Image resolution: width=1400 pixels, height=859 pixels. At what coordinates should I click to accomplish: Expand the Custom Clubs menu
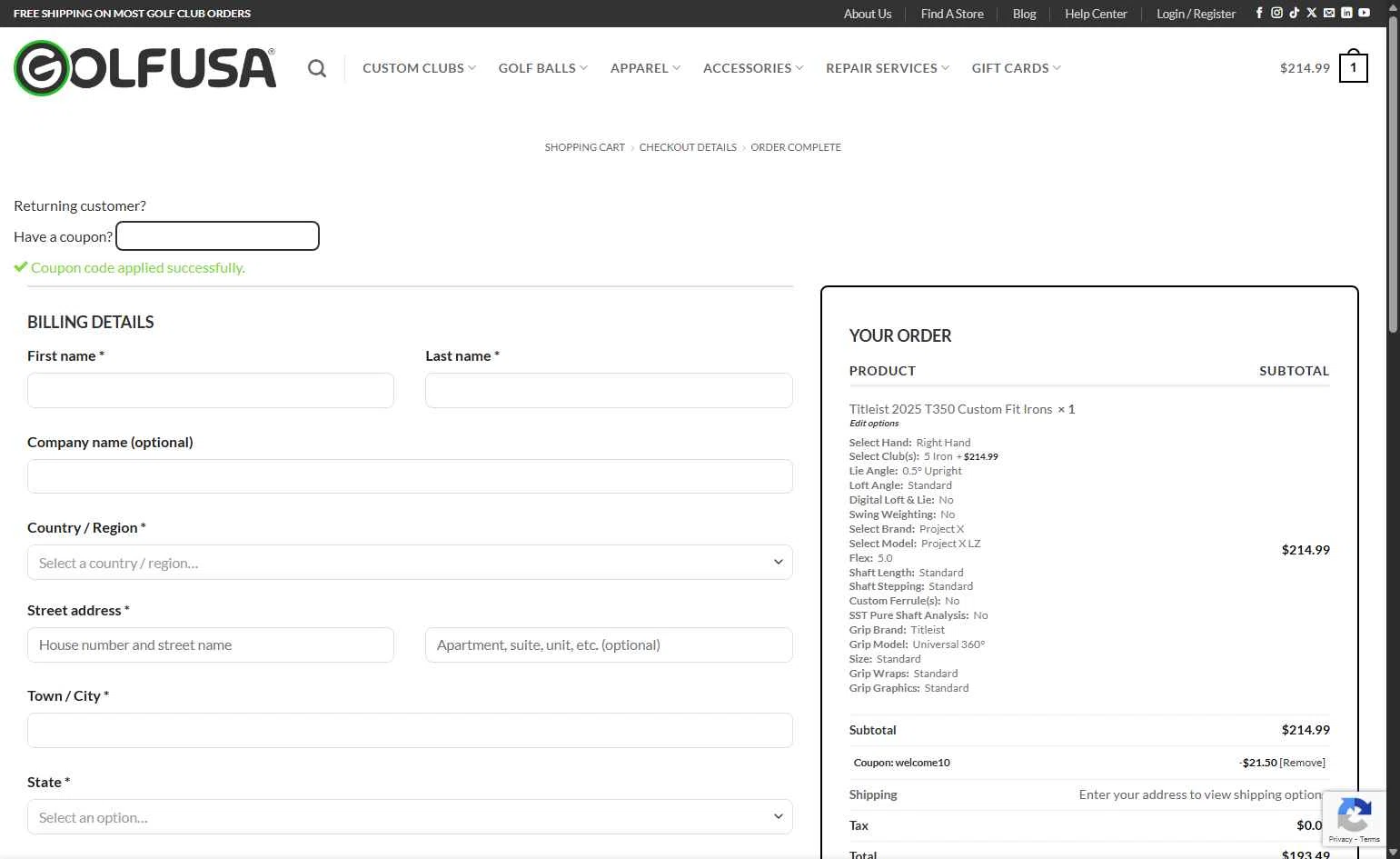[419, 68]
